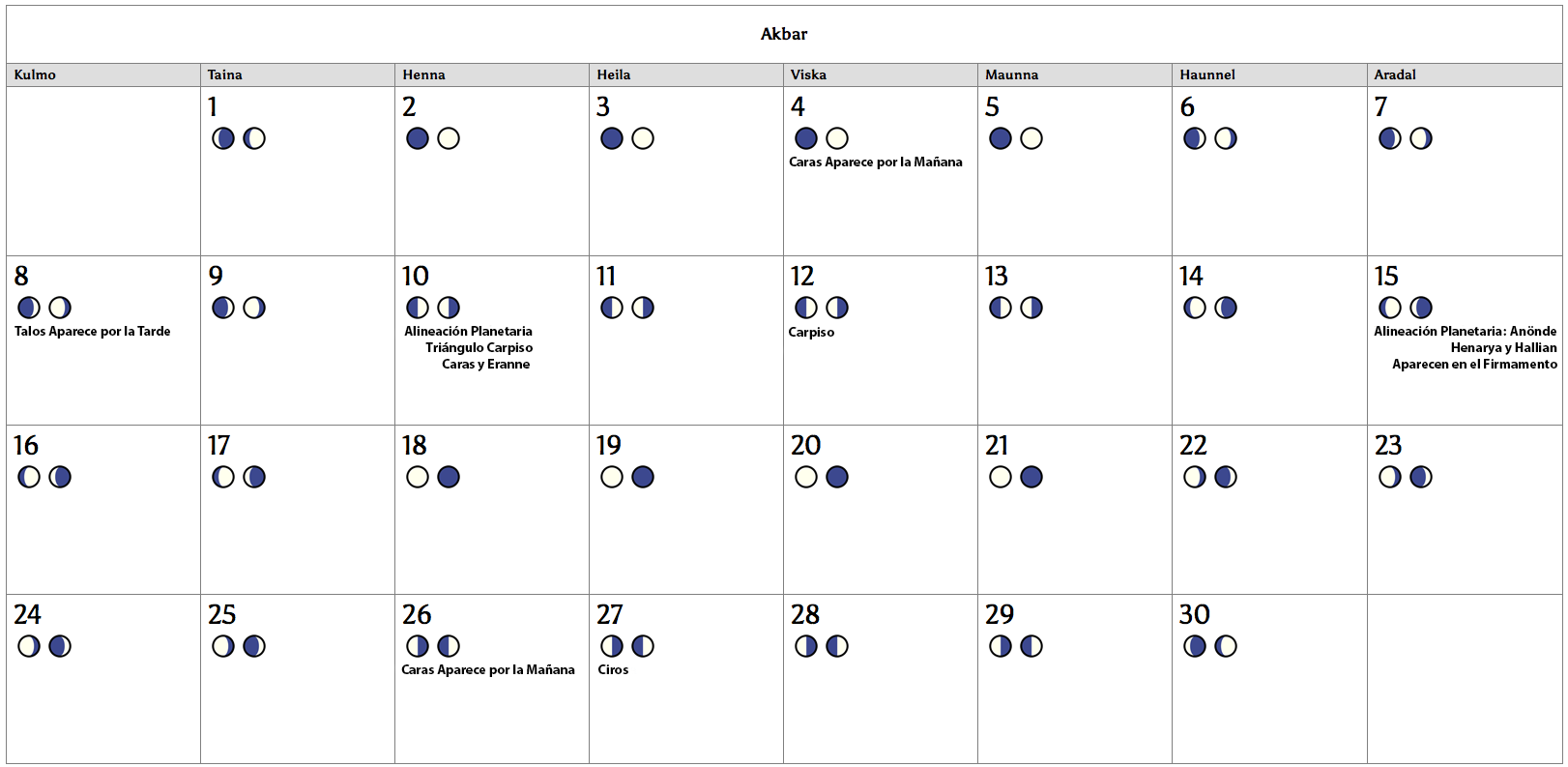Open the Talos Aparece por la Tarde event

(92, 332)
